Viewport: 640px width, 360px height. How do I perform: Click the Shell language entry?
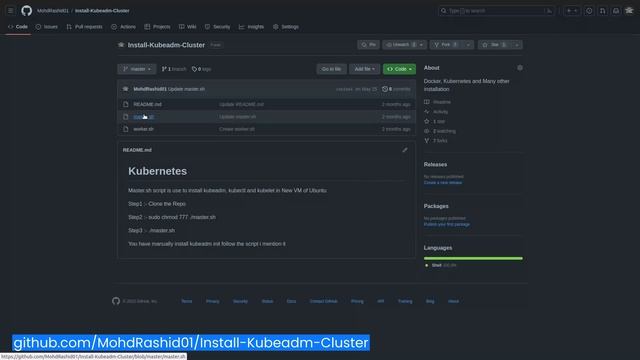click(441, 265)
